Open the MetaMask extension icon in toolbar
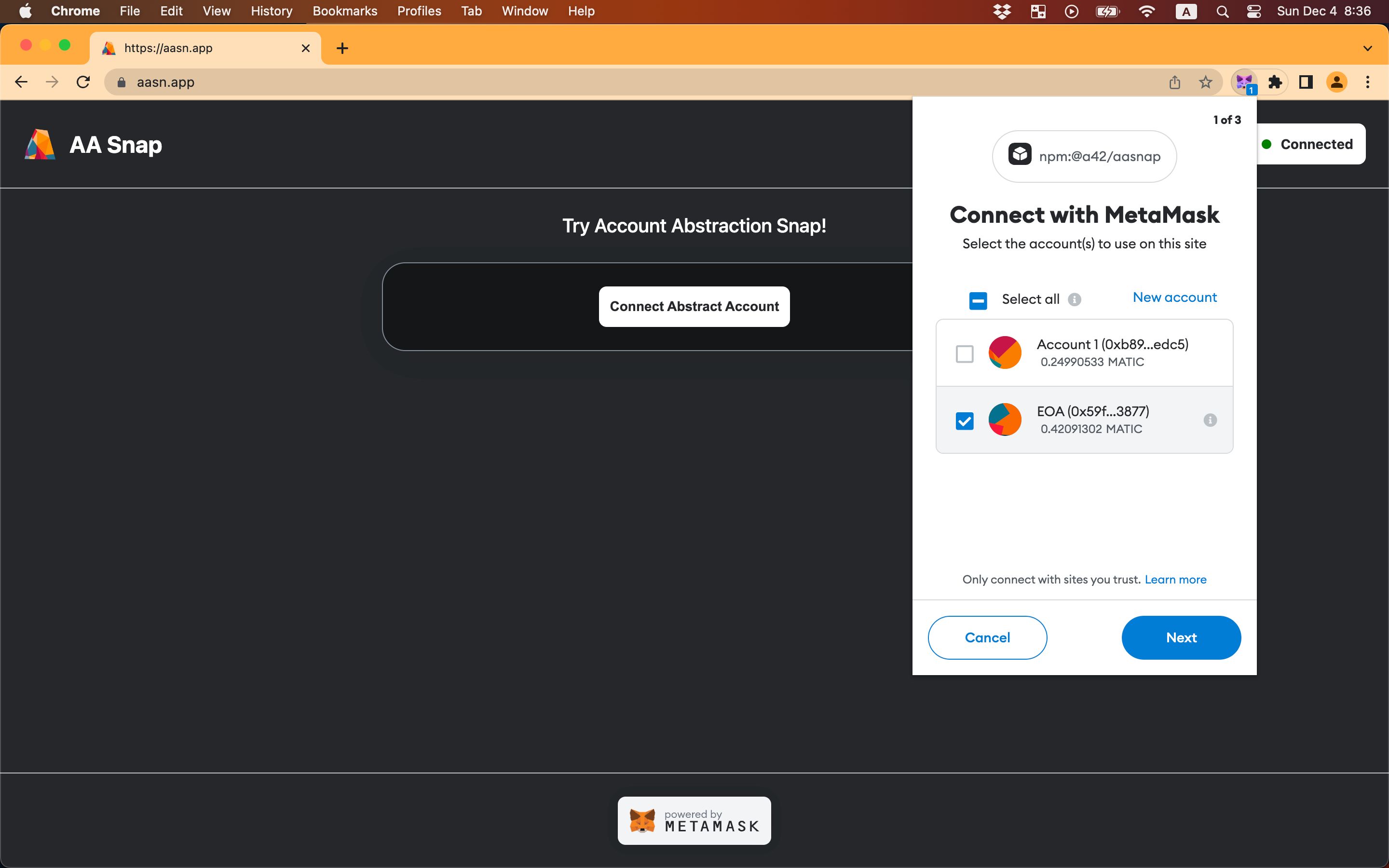The width and height of the screenshot is (1389, 868). [x=1244, y=82]
